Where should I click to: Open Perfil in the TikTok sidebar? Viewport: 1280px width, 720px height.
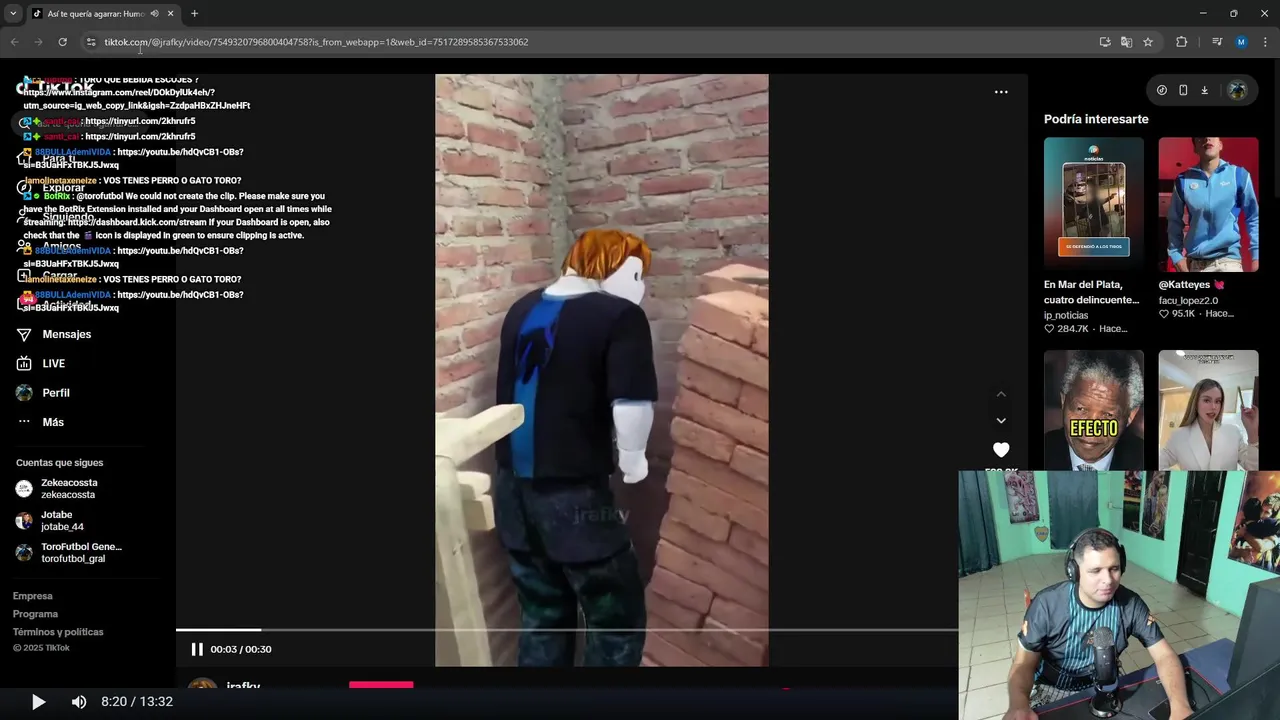tap(56, 393)
